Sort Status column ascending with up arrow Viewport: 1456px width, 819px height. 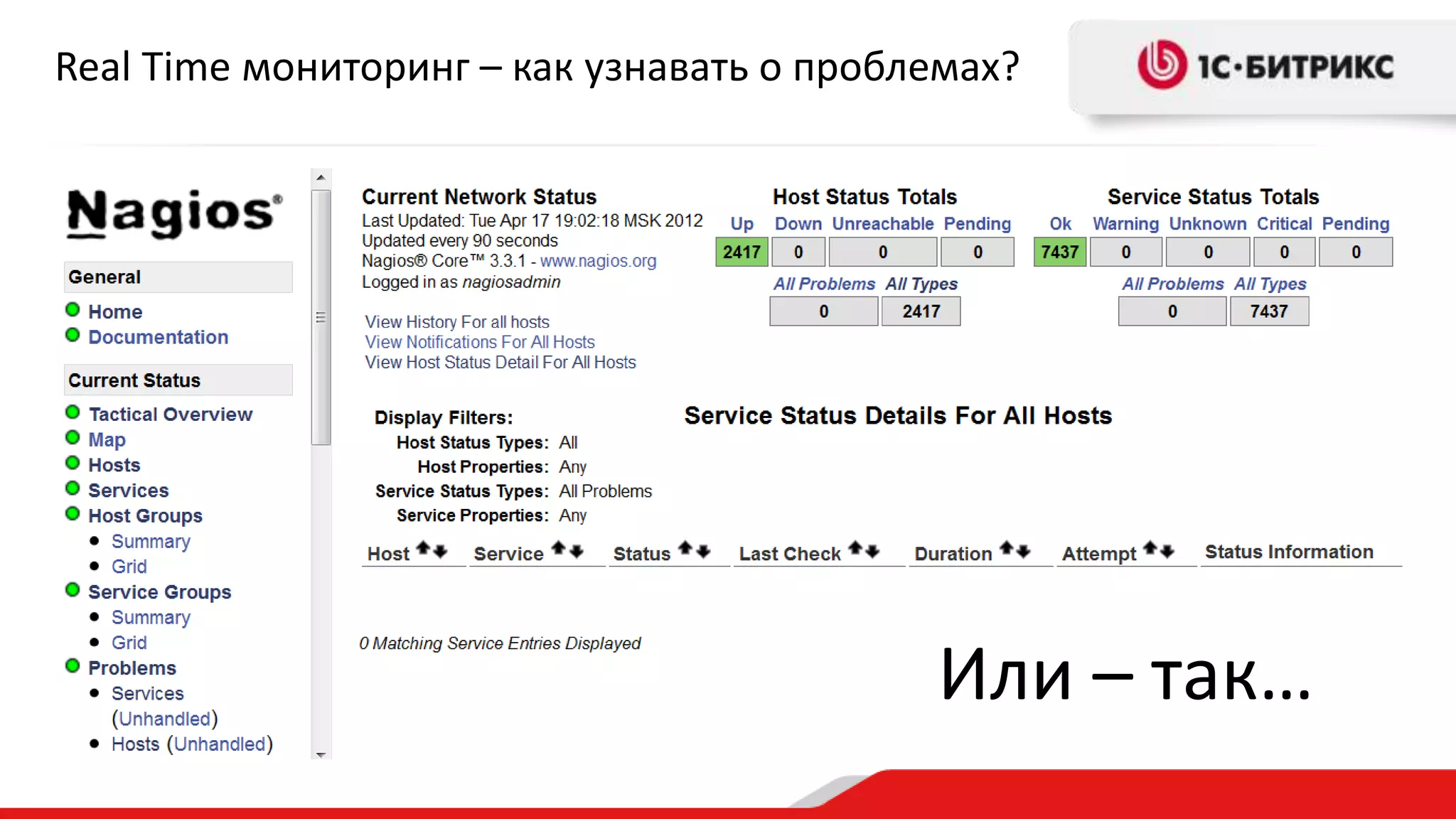pyautogui.click(x=685, y=547)
